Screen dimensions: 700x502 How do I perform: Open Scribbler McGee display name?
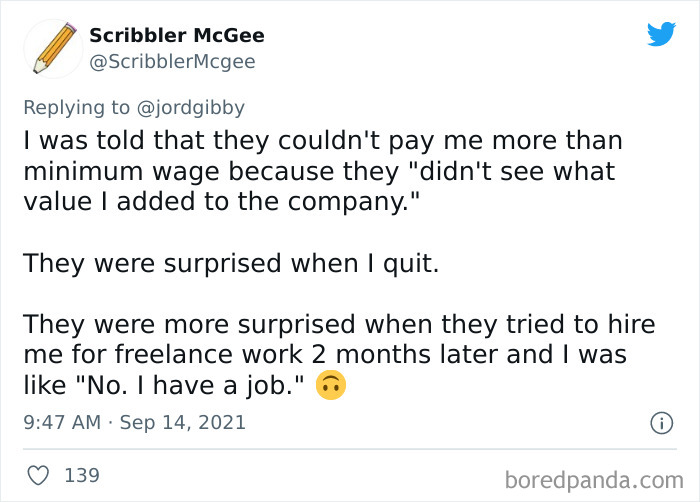tap(177, 35)
